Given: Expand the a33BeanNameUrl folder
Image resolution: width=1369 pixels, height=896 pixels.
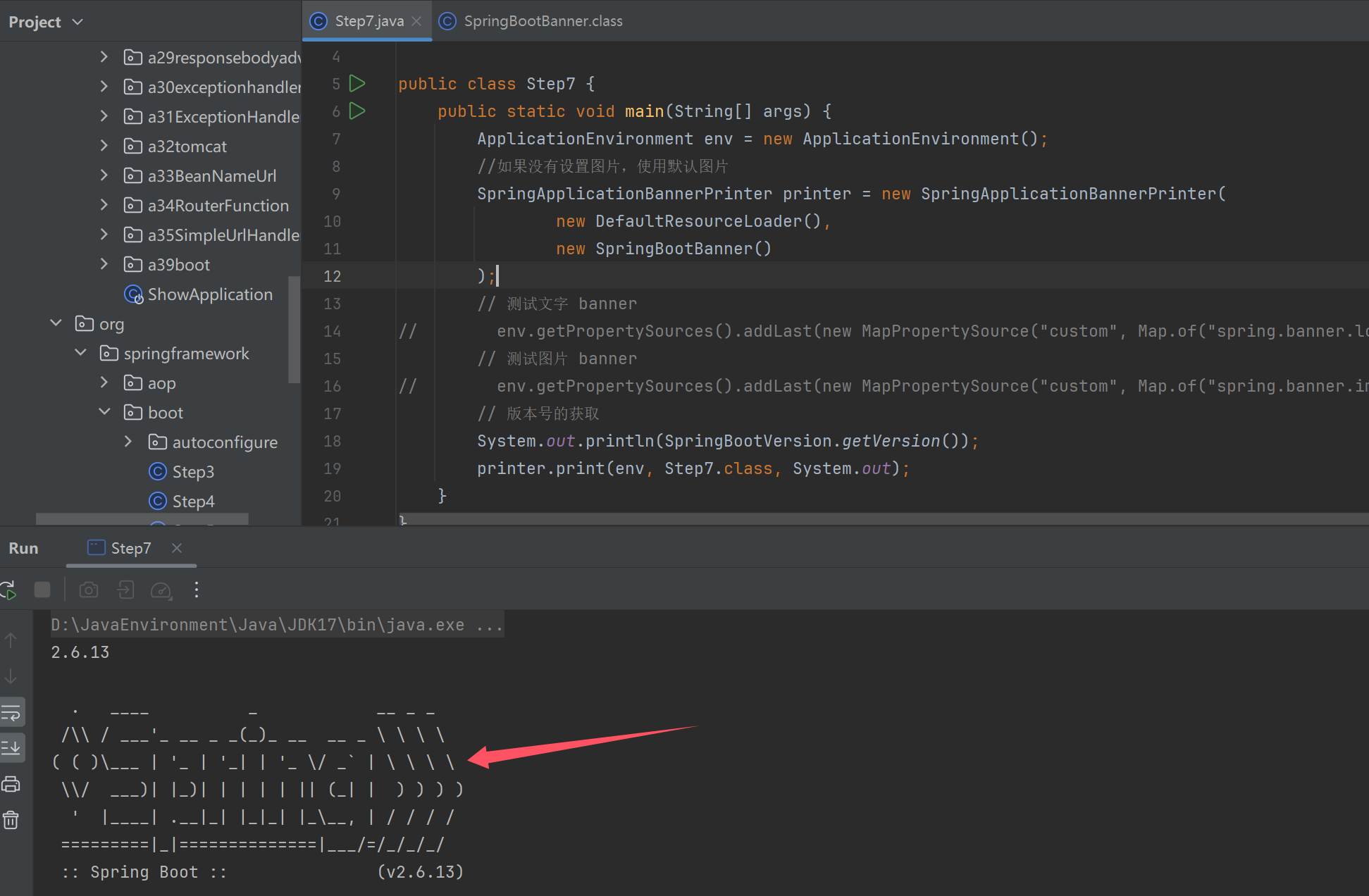Looking at the screenshot, I should point(104,175).
